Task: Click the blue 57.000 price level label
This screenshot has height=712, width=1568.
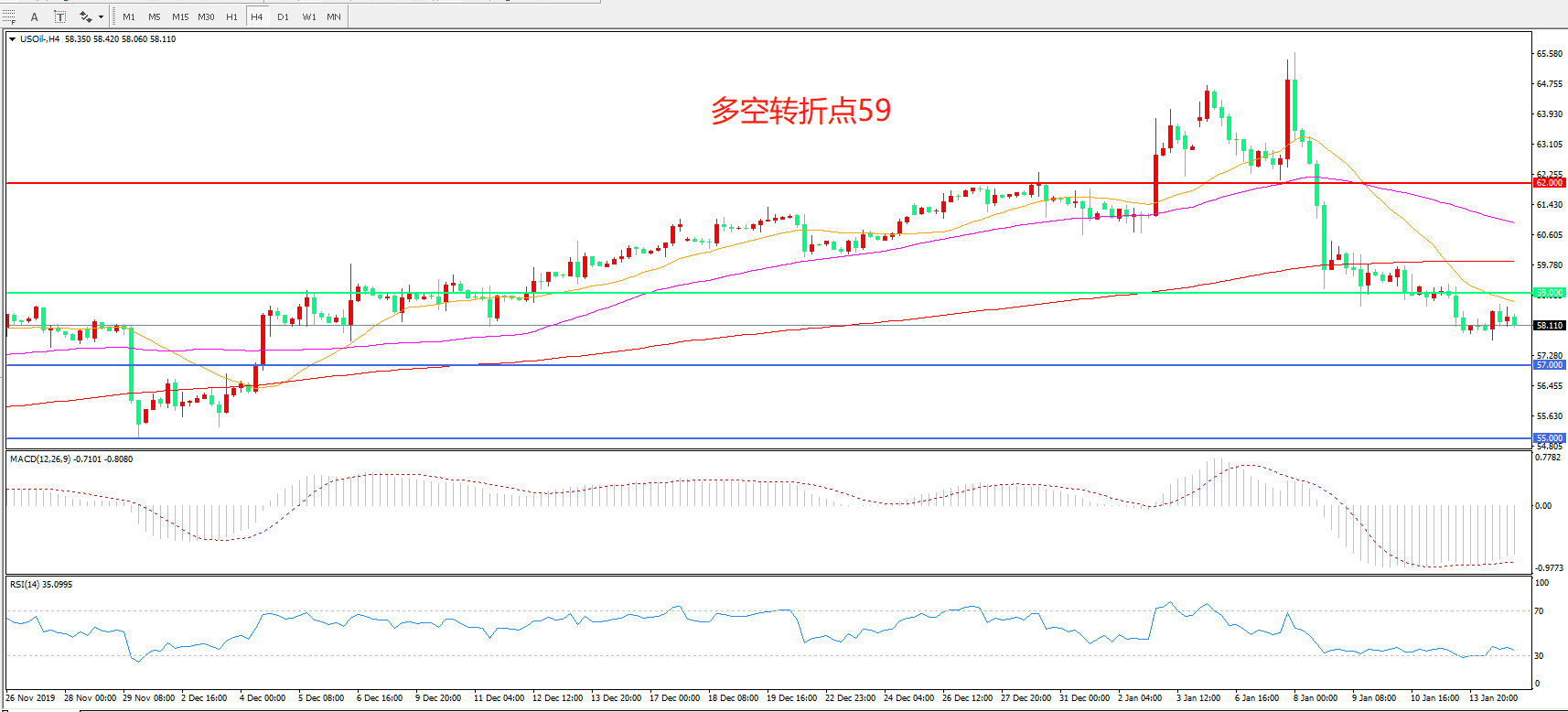Action: [x=1549, y=365]
